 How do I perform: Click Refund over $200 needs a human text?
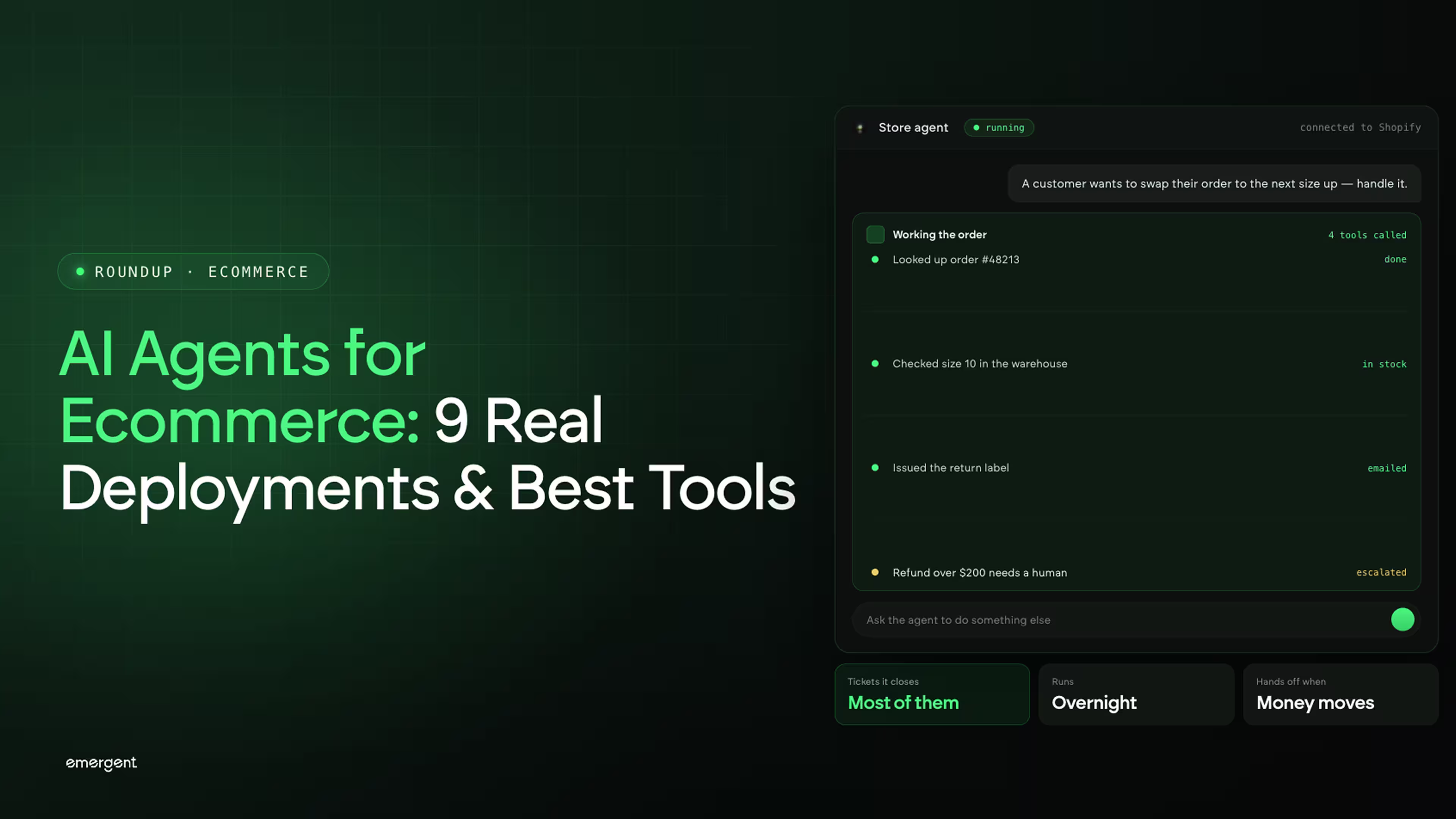(979, 573)
